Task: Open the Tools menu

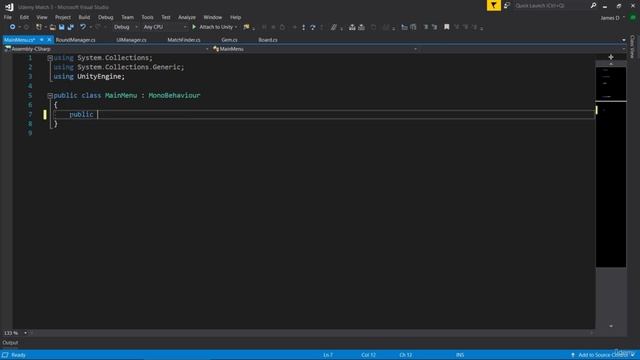Action: 147,17
